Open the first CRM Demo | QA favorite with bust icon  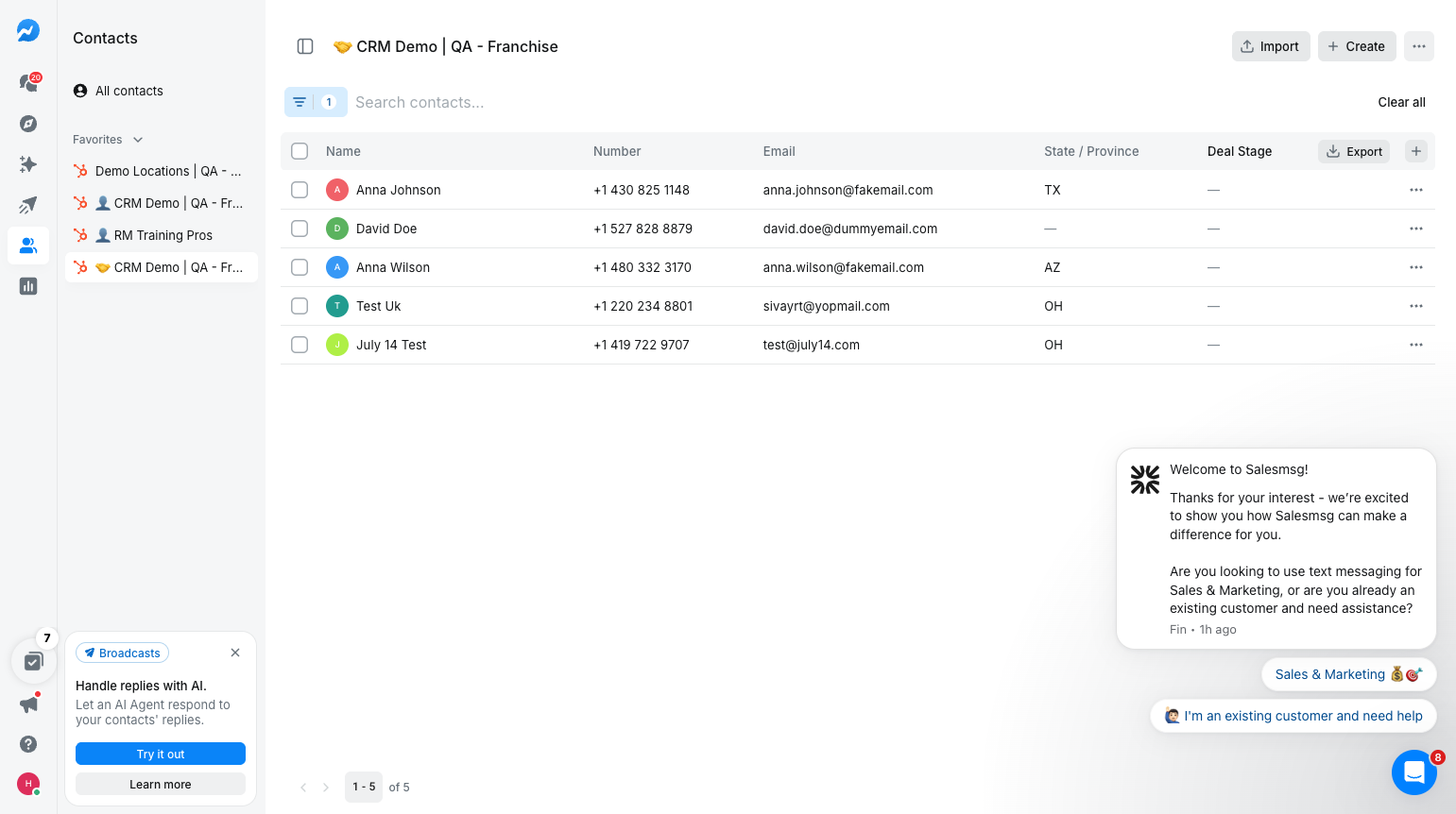click(x=162, y=203)
